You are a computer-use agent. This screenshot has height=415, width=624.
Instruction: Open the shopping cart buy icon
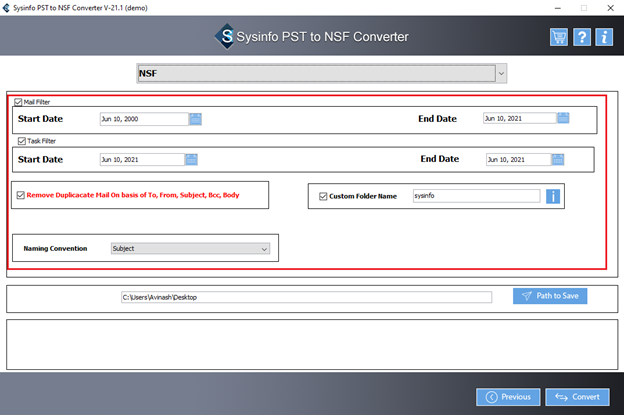[x=559, y=37]
